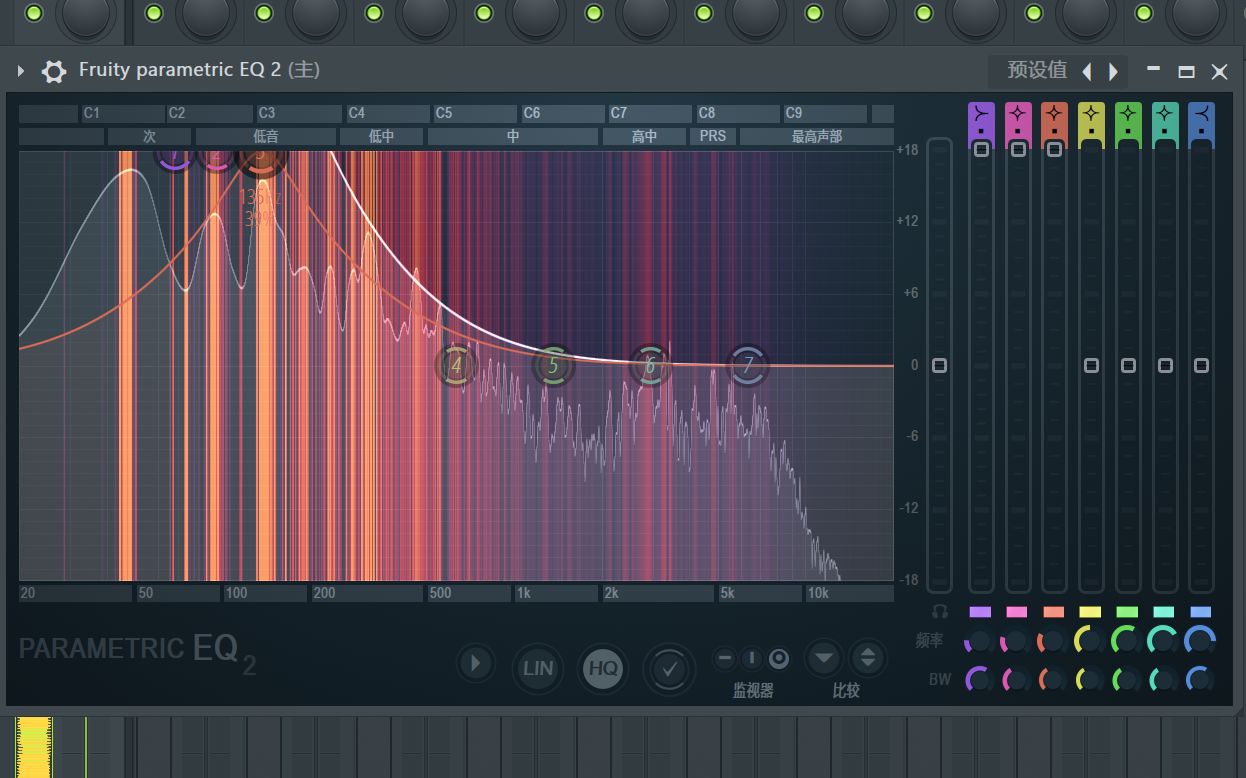The width and height of the screenshot is (1246, 778).
Task: Select band token 4 on the EQ graph
Action: coord(456,366)
